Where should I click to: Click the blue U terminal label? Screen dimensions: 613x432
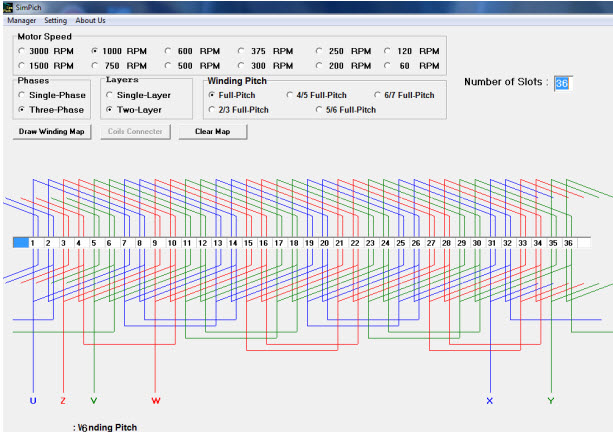[33, 401]
